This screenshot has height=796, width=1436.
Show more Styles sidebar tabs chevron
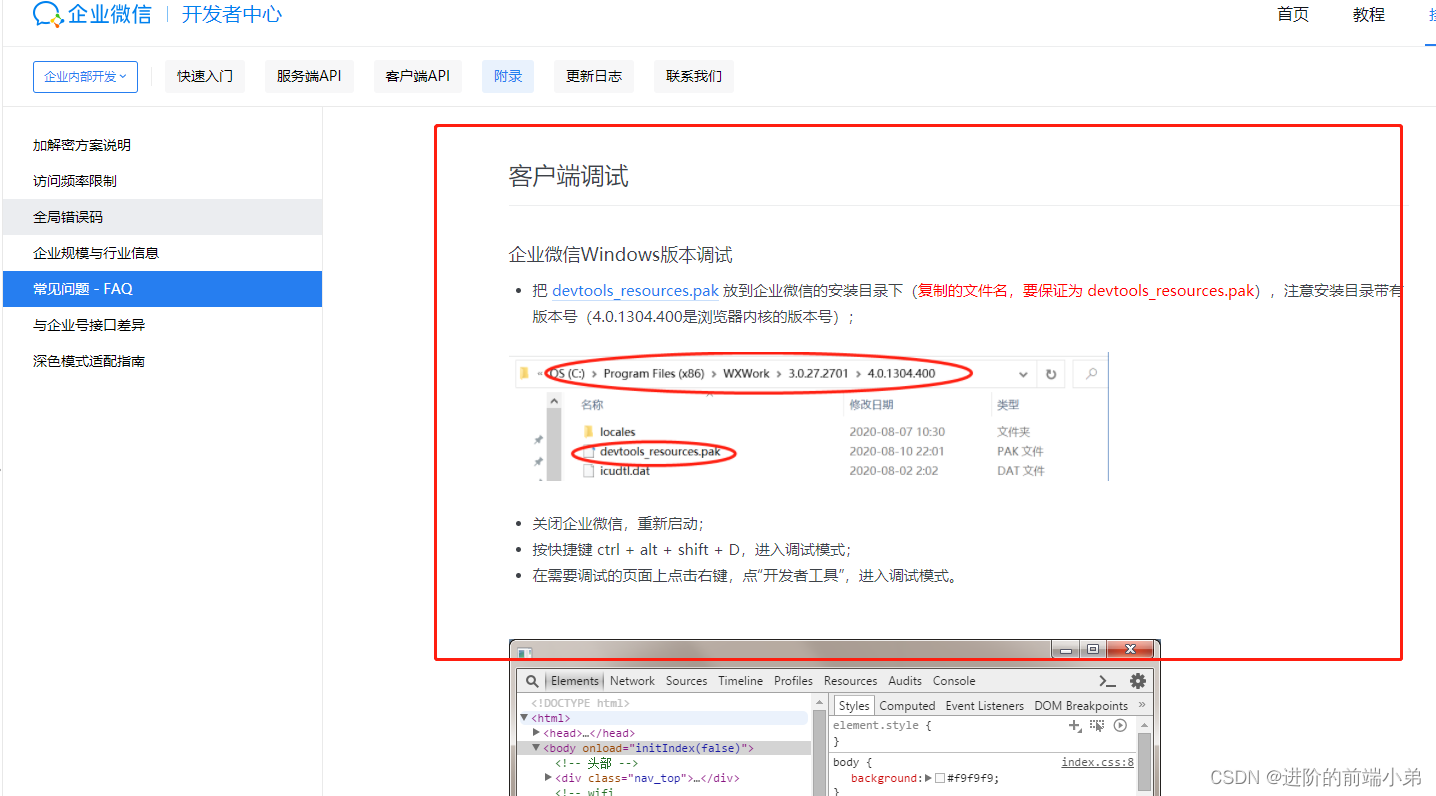click(x=1141, y=705)
